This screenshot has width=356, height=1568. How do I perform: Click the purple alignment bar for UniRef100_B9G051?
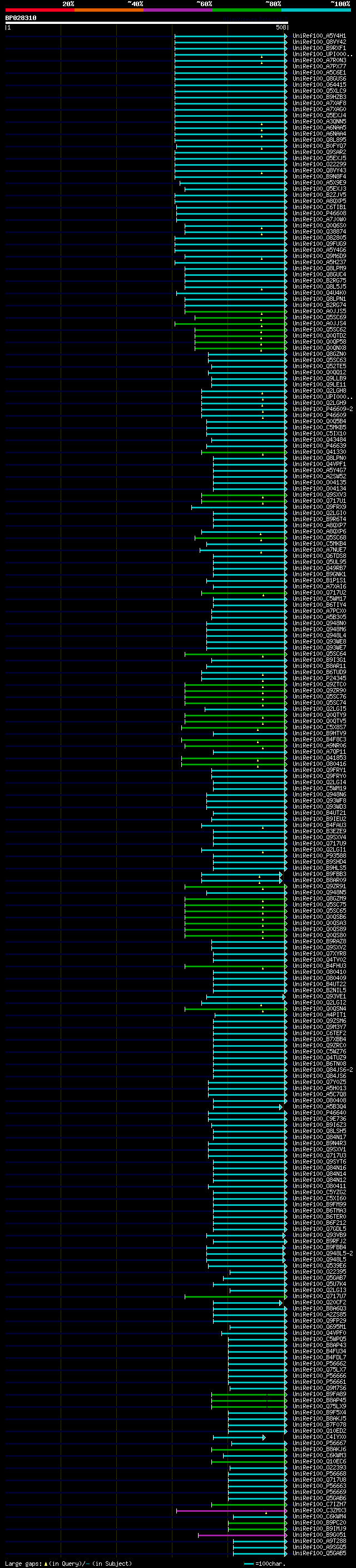pyautogui.click(x=243, y=1535)
